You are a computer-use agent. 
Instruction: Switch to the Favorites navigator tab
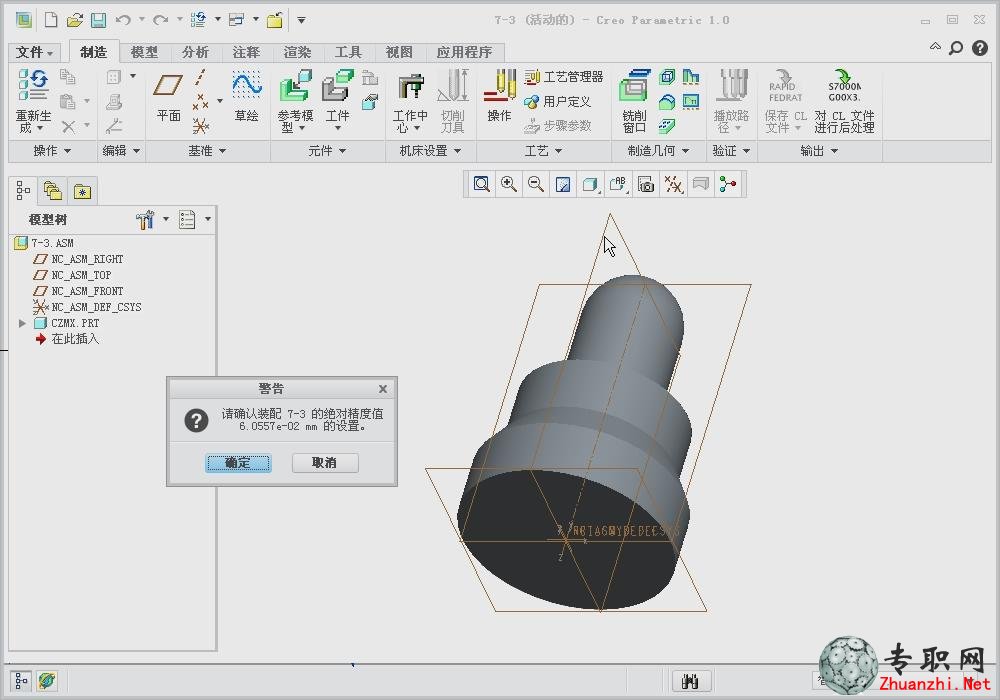pos(82,191)
